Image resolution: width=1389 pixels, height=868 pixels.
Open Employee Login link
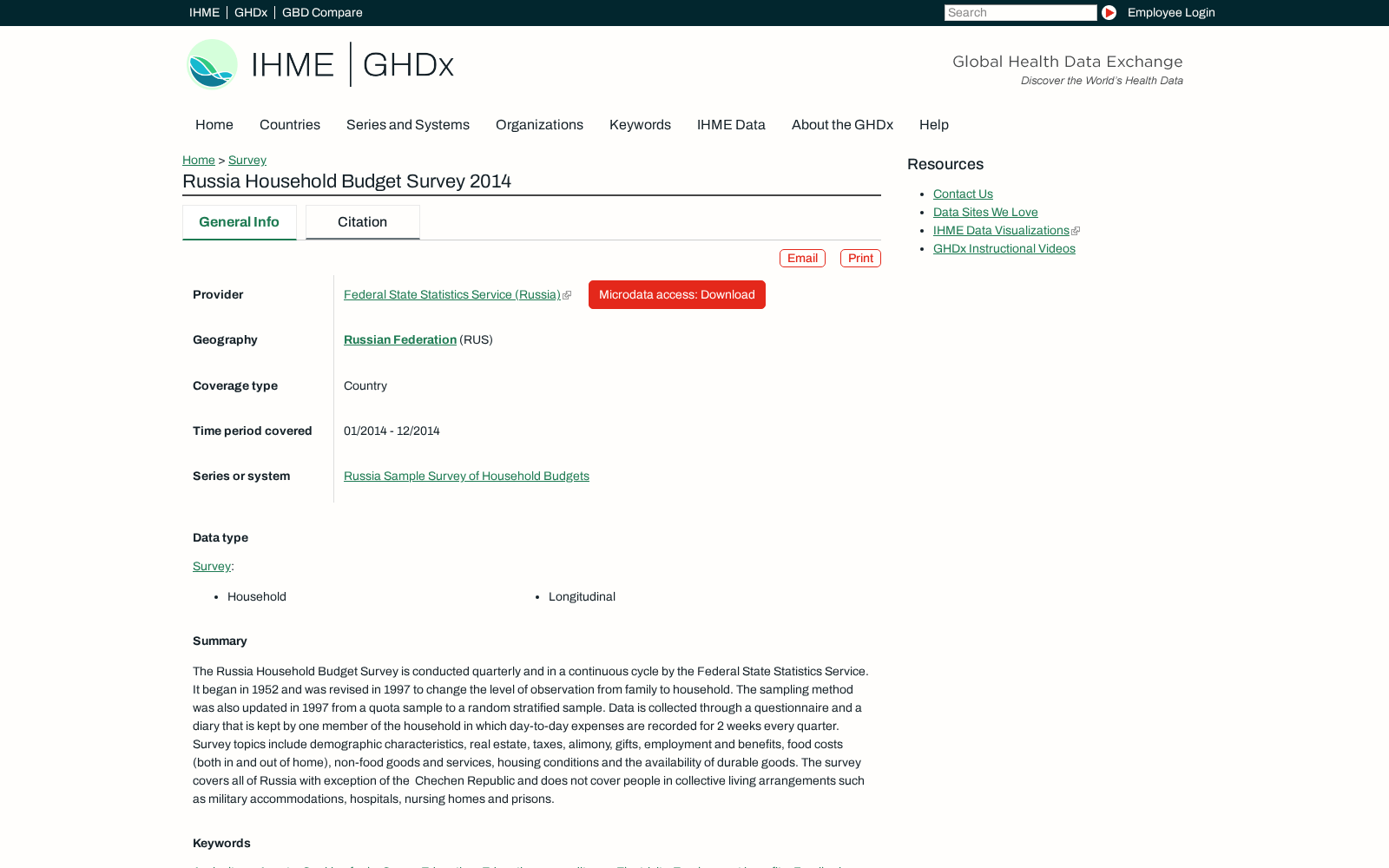(1171, 12)
